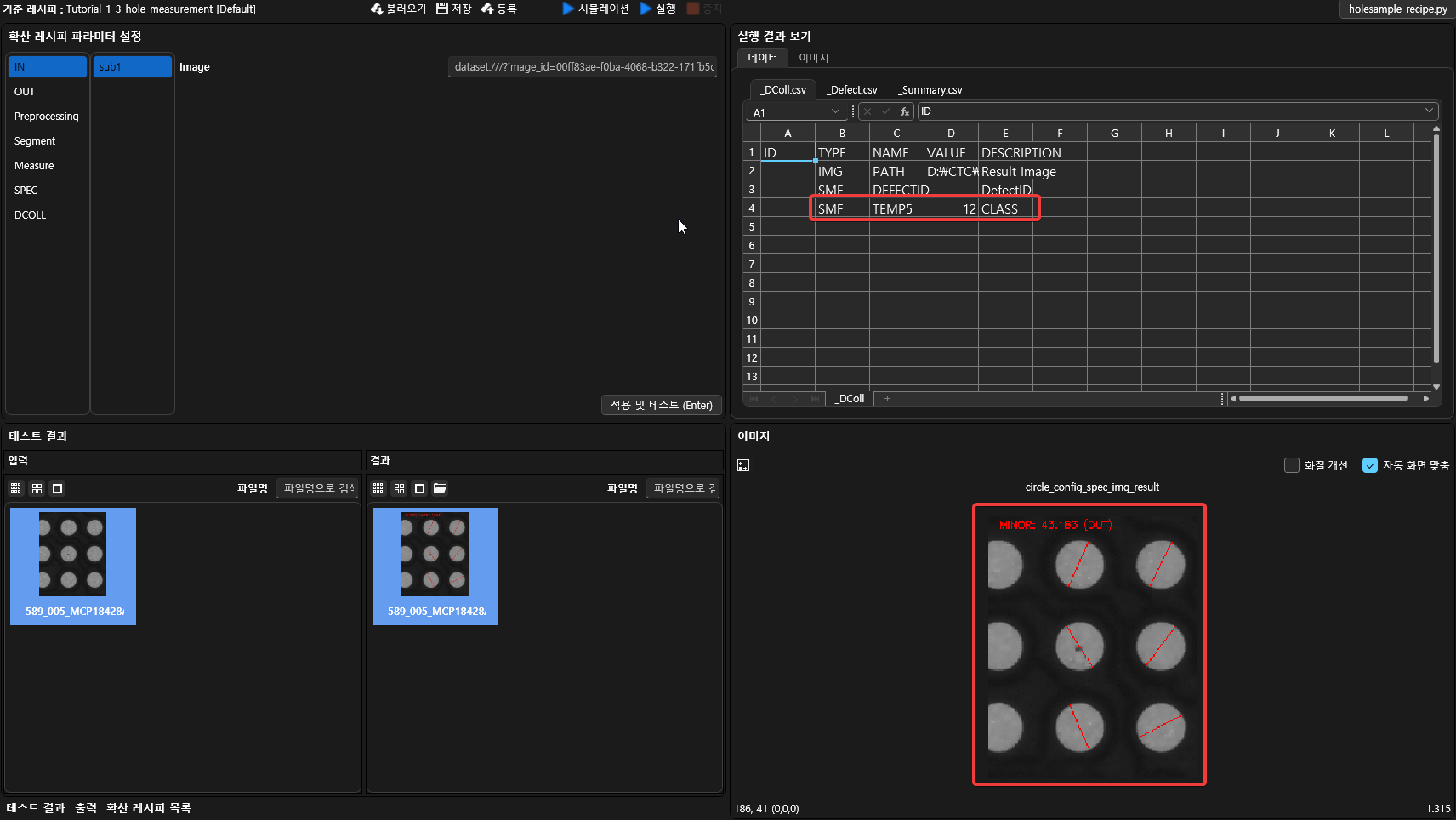
Task: Click image info icon in 이미지 panel
Action: tap(743, 465)
